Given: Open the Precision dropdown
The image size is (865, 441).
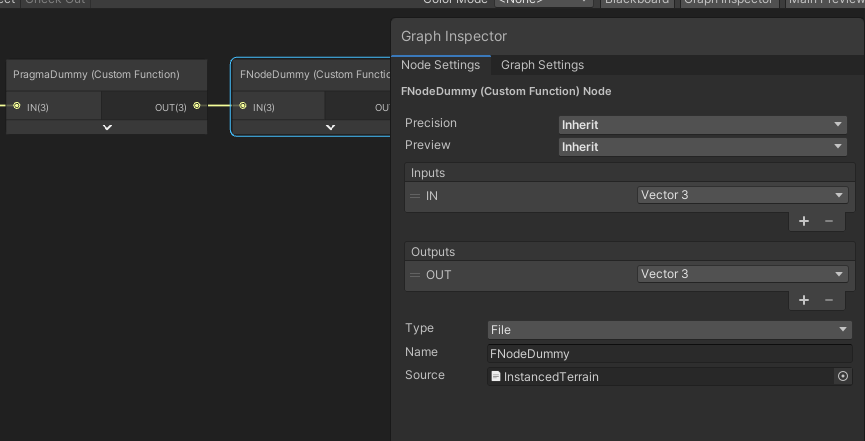Looking at the screenshot, I should 702,125.
